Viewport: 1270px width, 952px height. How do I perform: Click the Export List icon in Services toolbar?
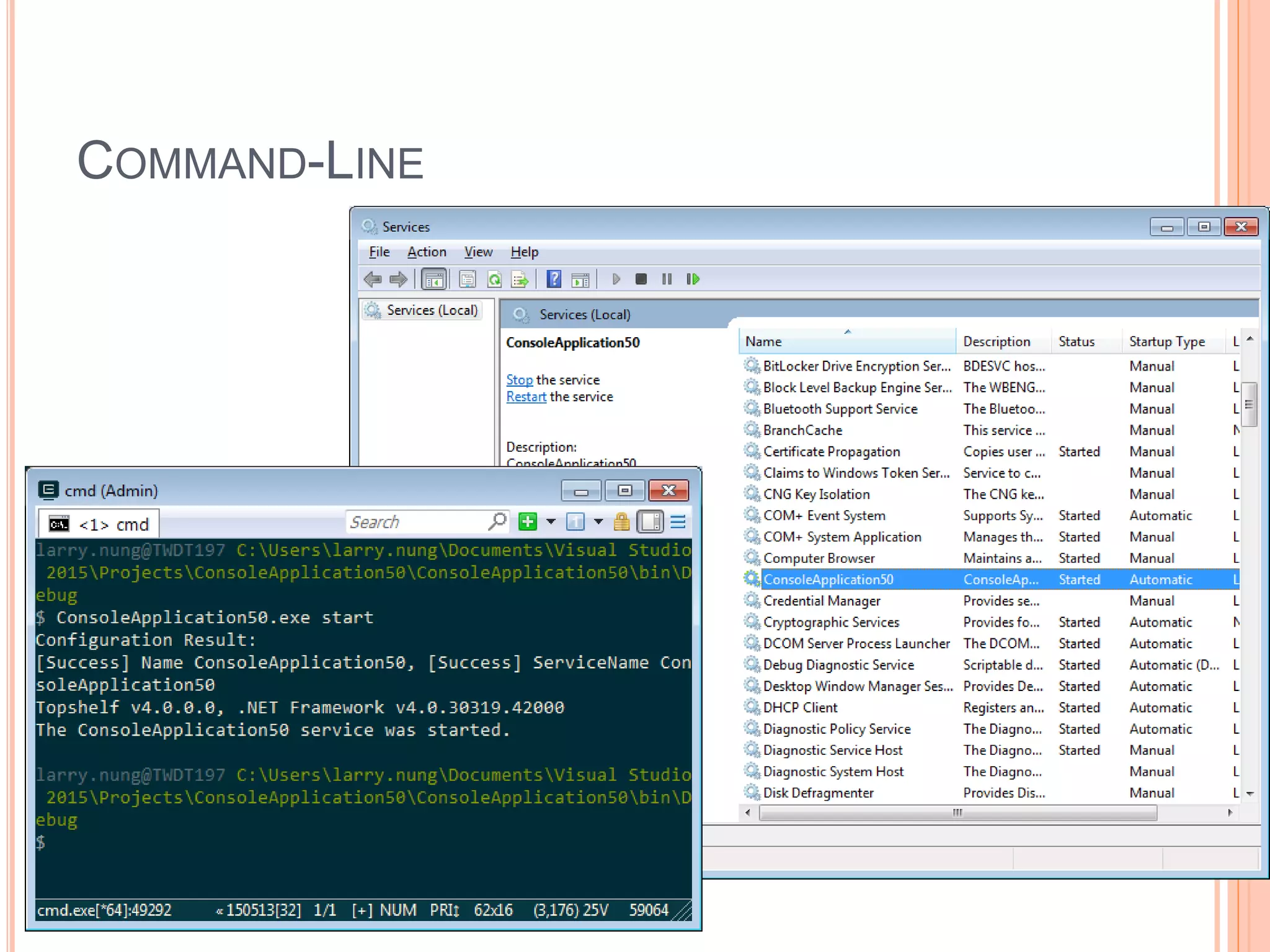pos(520,280)
